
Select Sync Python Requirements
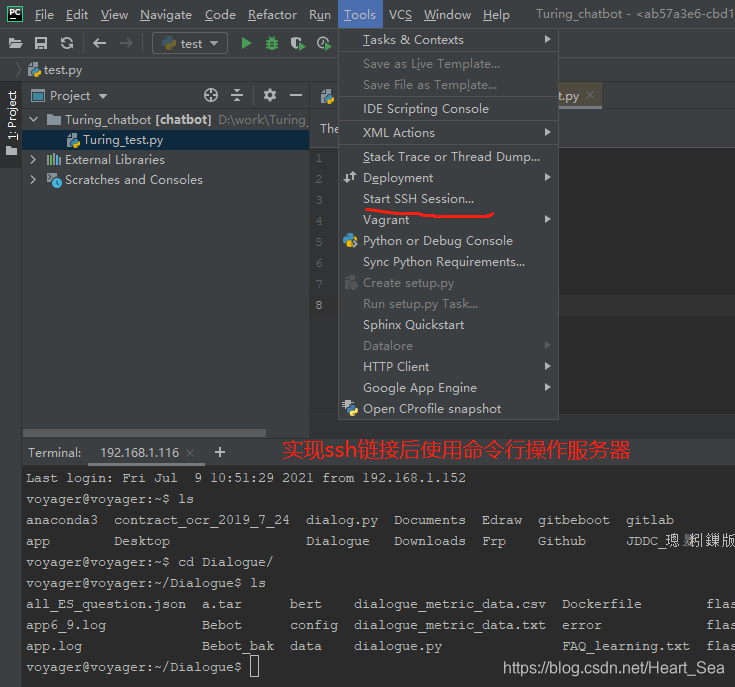(449, 262)
